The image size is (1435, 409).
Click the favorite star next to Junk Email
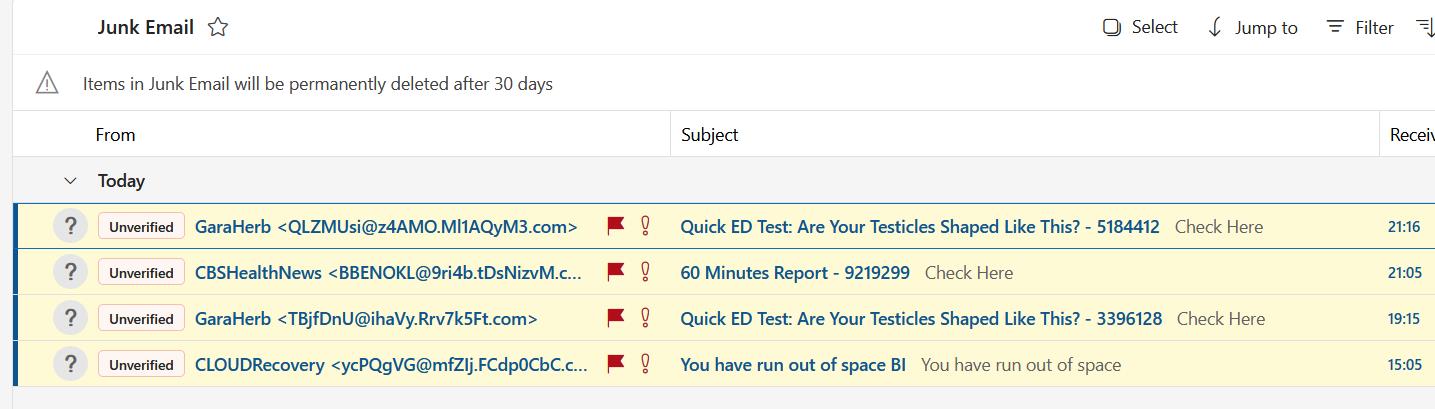tap(218, 28)
